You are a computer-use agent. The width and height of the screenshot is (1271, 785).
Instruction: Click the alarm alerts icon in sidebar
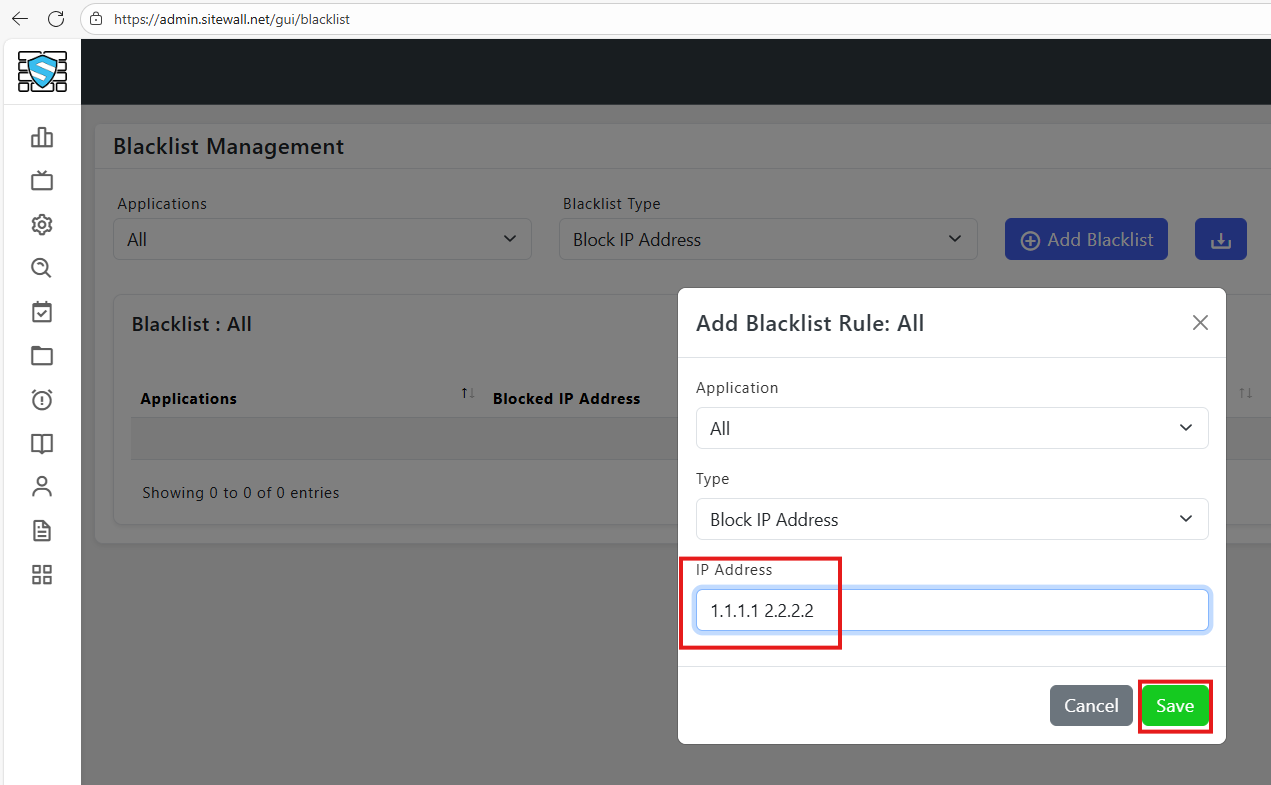41,399
